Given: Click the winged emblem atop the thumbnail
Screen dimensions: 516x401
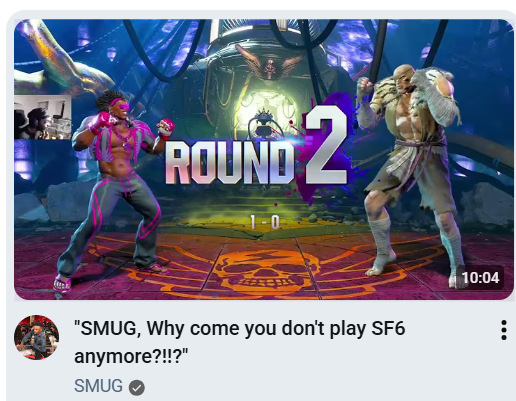Looking at the screenshot, I should click(269, 64).
